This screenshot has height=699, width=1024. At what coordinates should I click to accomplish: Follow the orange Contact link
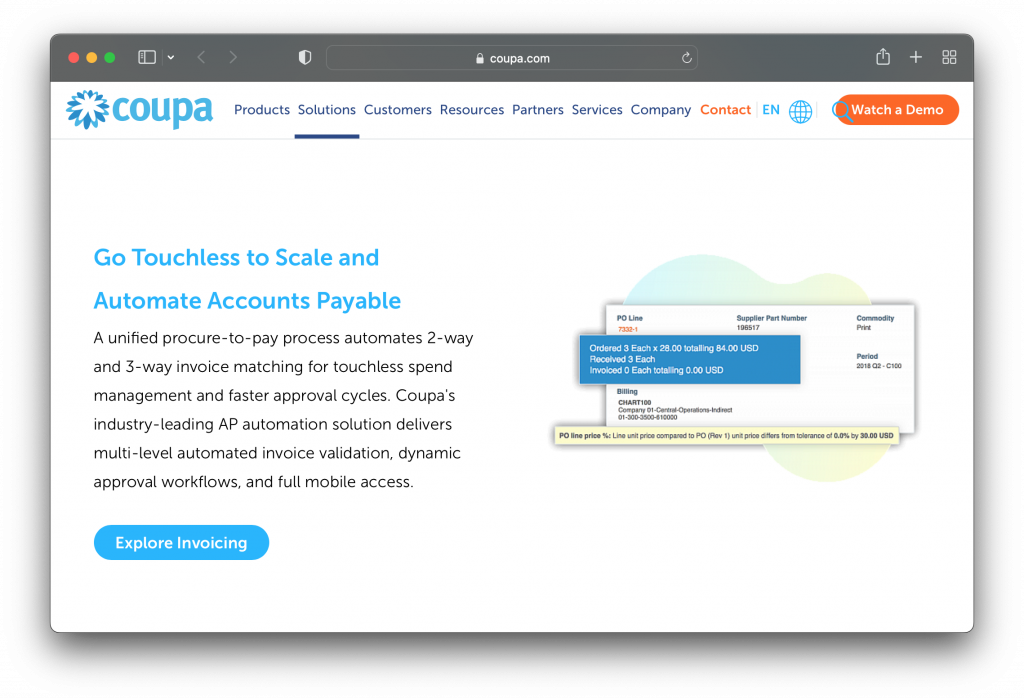click(725, 110)
